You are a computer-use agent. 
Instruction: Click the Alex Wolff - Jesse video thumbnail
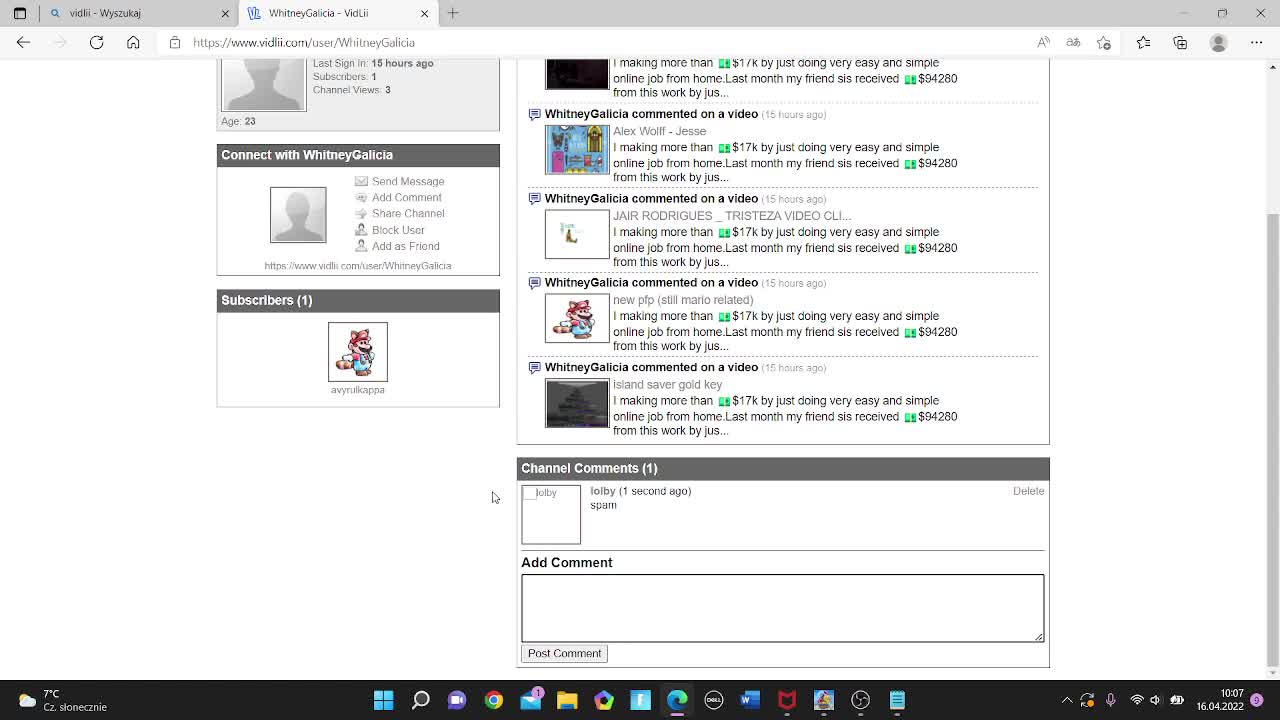click(577, 150)
